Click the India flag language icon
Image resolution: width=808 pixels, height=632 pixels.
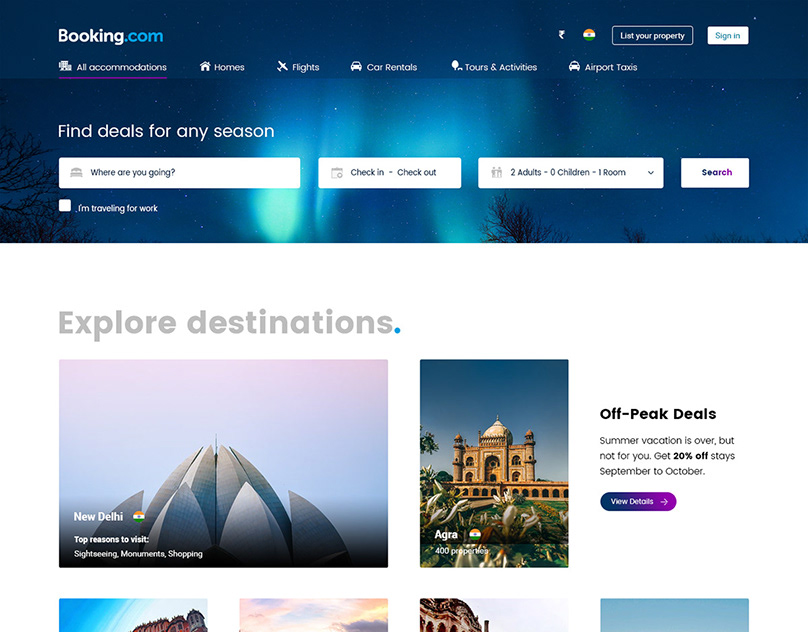click(589, 35)
